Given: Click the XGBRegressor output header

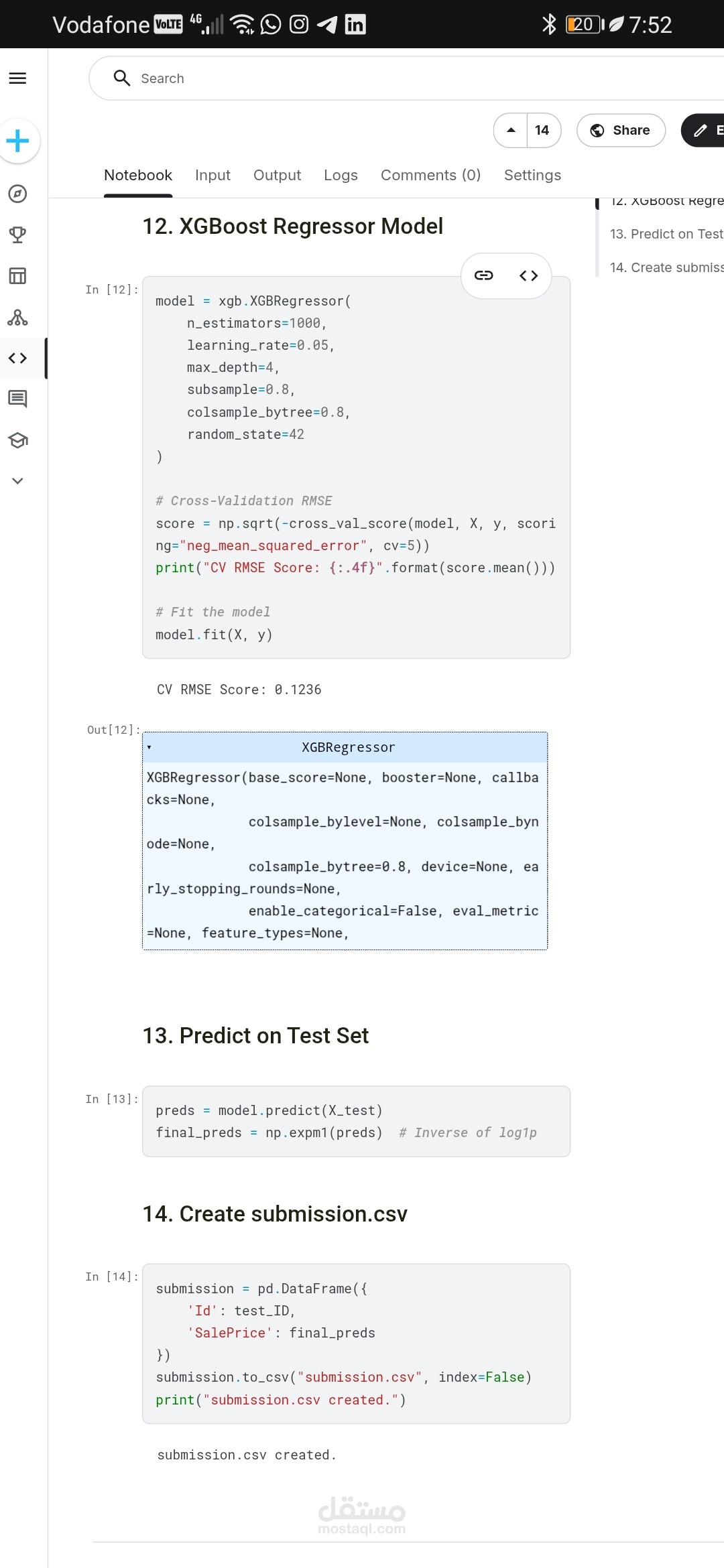Looking at the screenshot, I should click(x=345, y=747).
